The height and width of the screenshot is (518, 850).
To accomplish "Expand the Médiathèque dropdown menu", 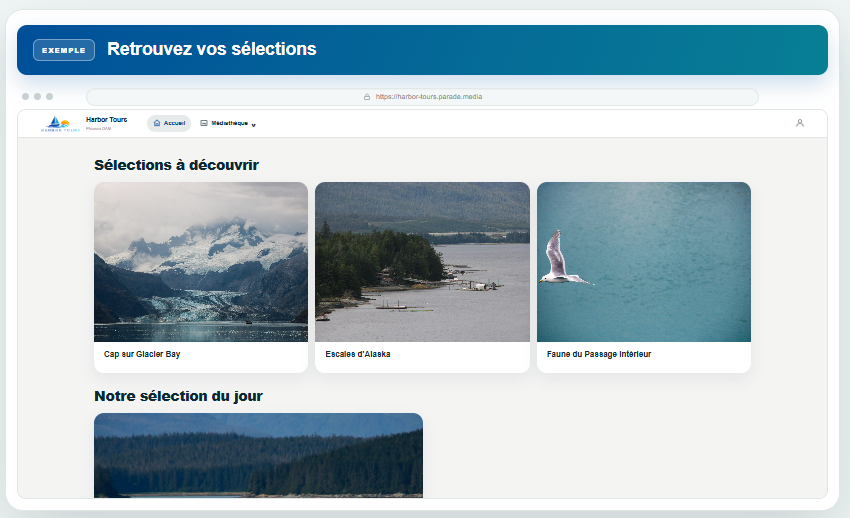I will click(x=228, y=124).
